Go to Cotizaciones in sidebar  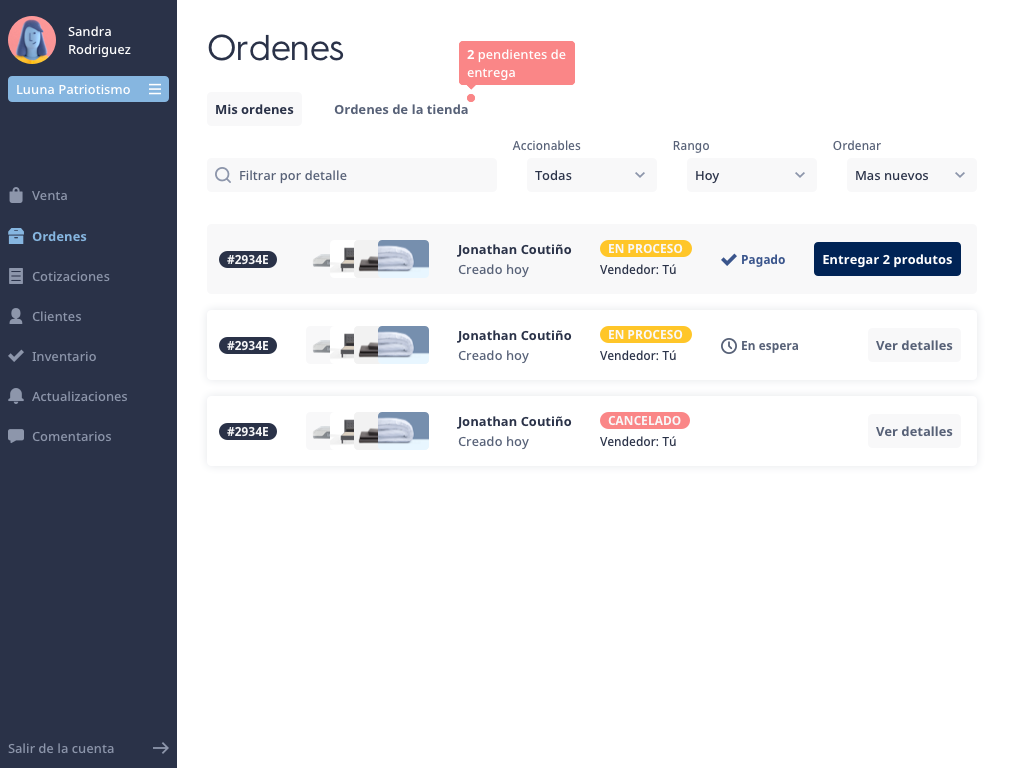pos(71,276)
